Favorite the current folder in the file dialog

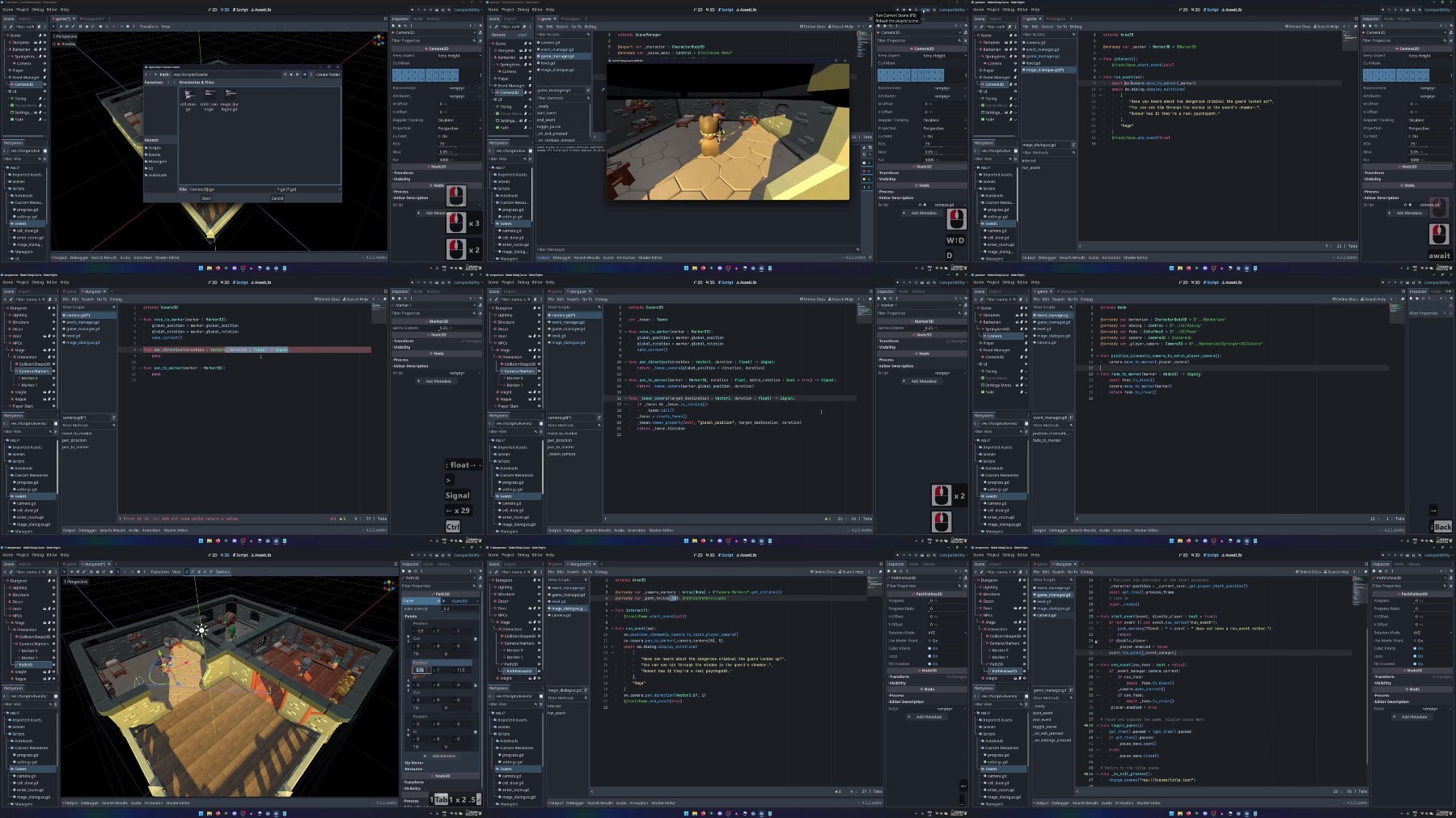(x=291, y=74)
